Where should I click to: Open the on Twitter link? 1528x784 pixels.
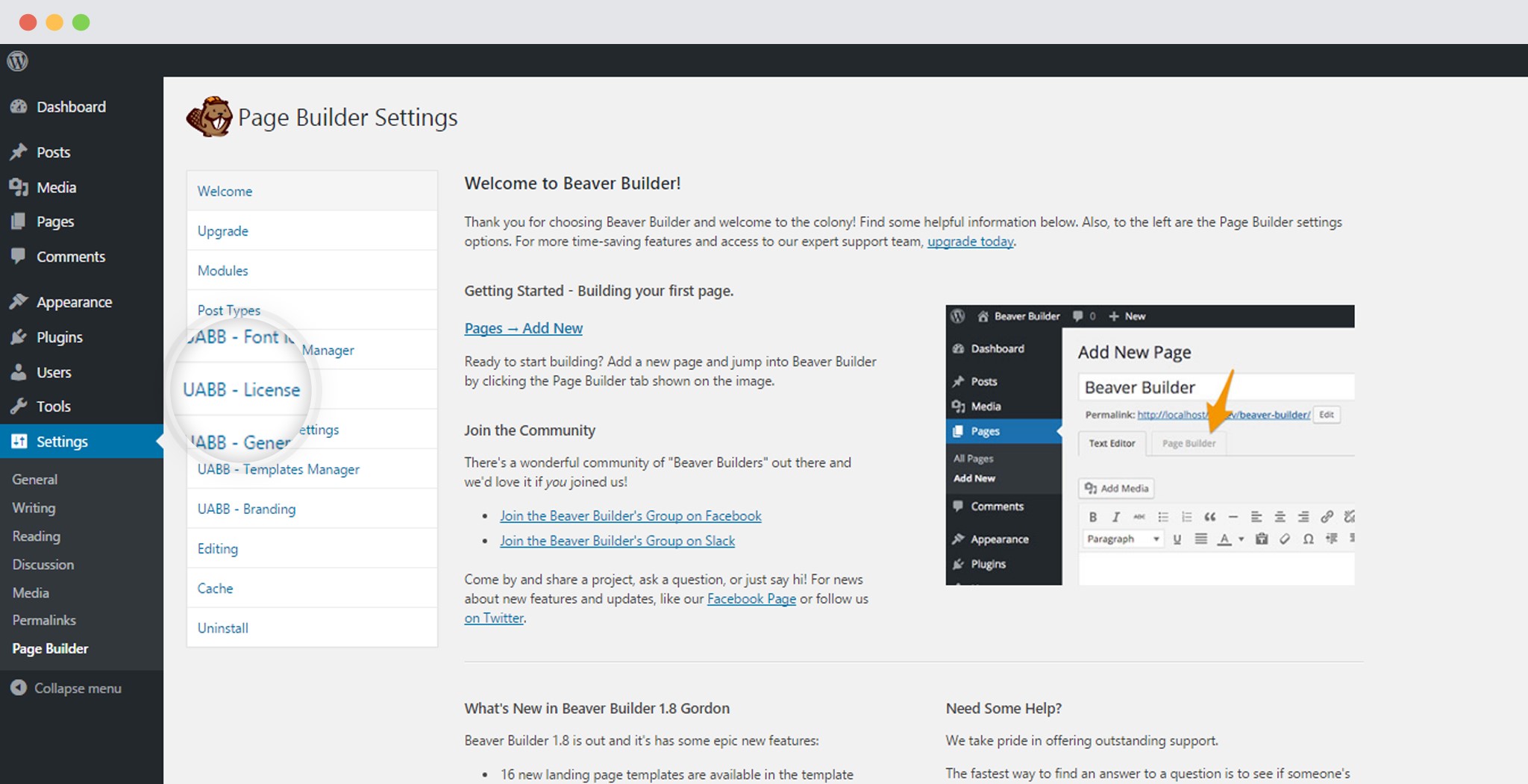click(x=494, y=618)
